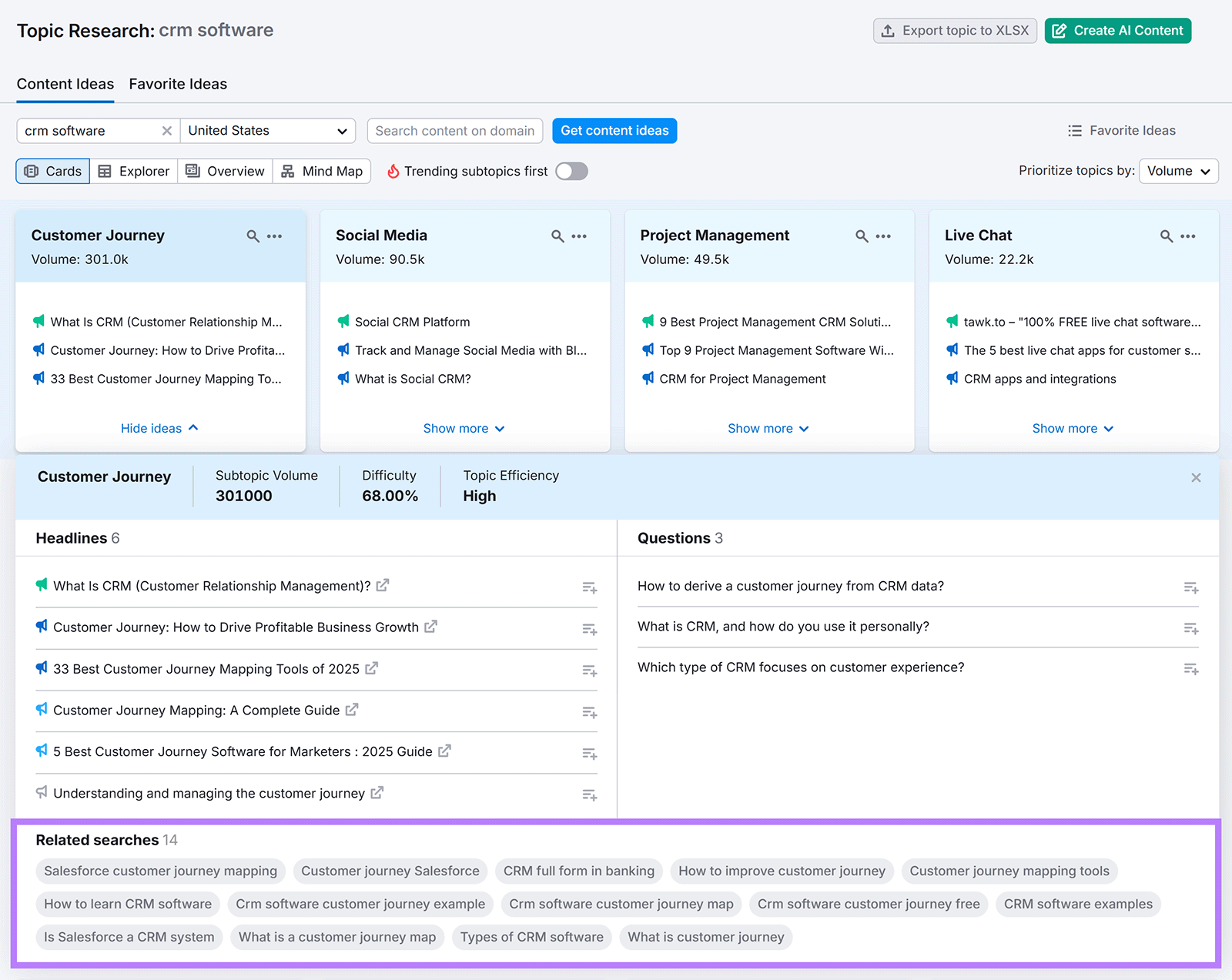Screen dimensions: 1232x980
Task: Click the add-to-list icon next to the What Is CRM headline
Action: click(x=589, y=587)
